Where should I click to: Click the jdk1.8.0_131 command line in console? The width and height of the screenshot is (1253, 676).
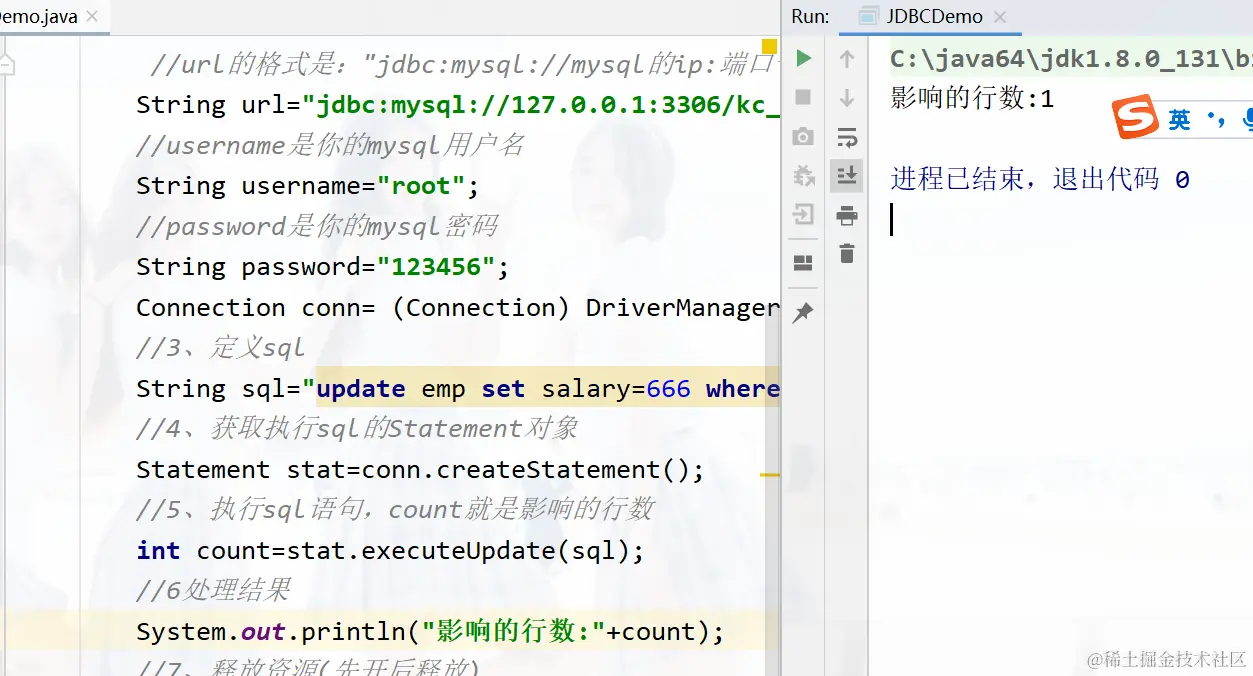point(1071,59)
